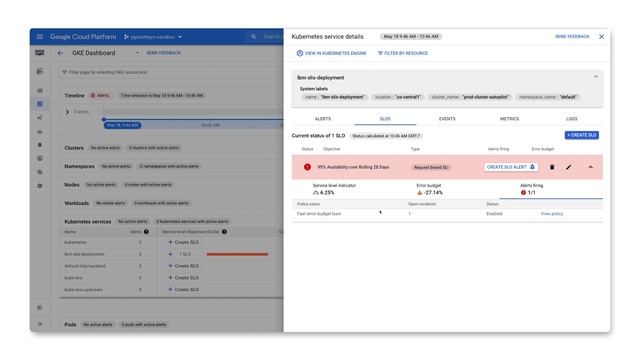This screenshot has width=640, height=360.
Task: Open the settings gear icon in sidebar
Action: pos(40,186)
